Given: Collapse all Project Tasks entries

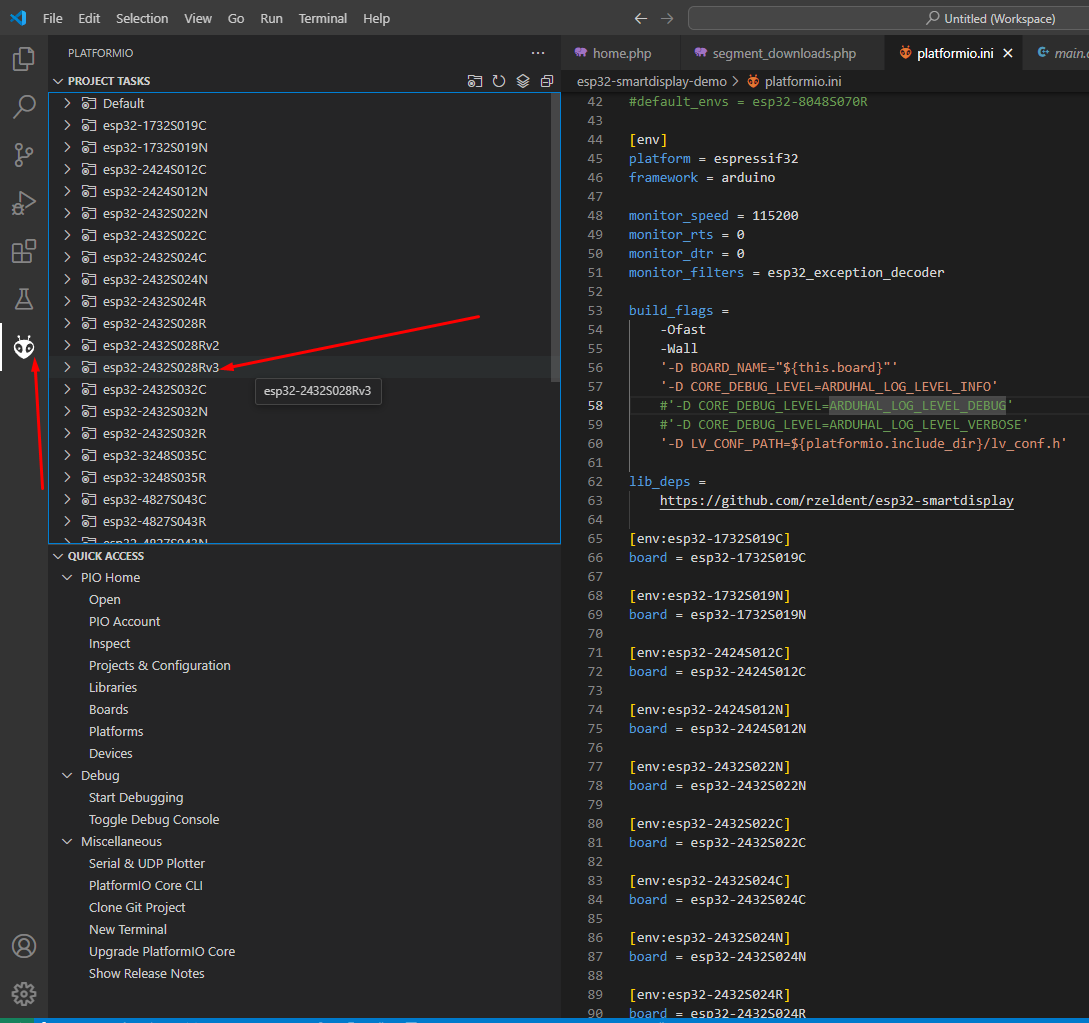Looking at the screenshot, I should (546, 81).
